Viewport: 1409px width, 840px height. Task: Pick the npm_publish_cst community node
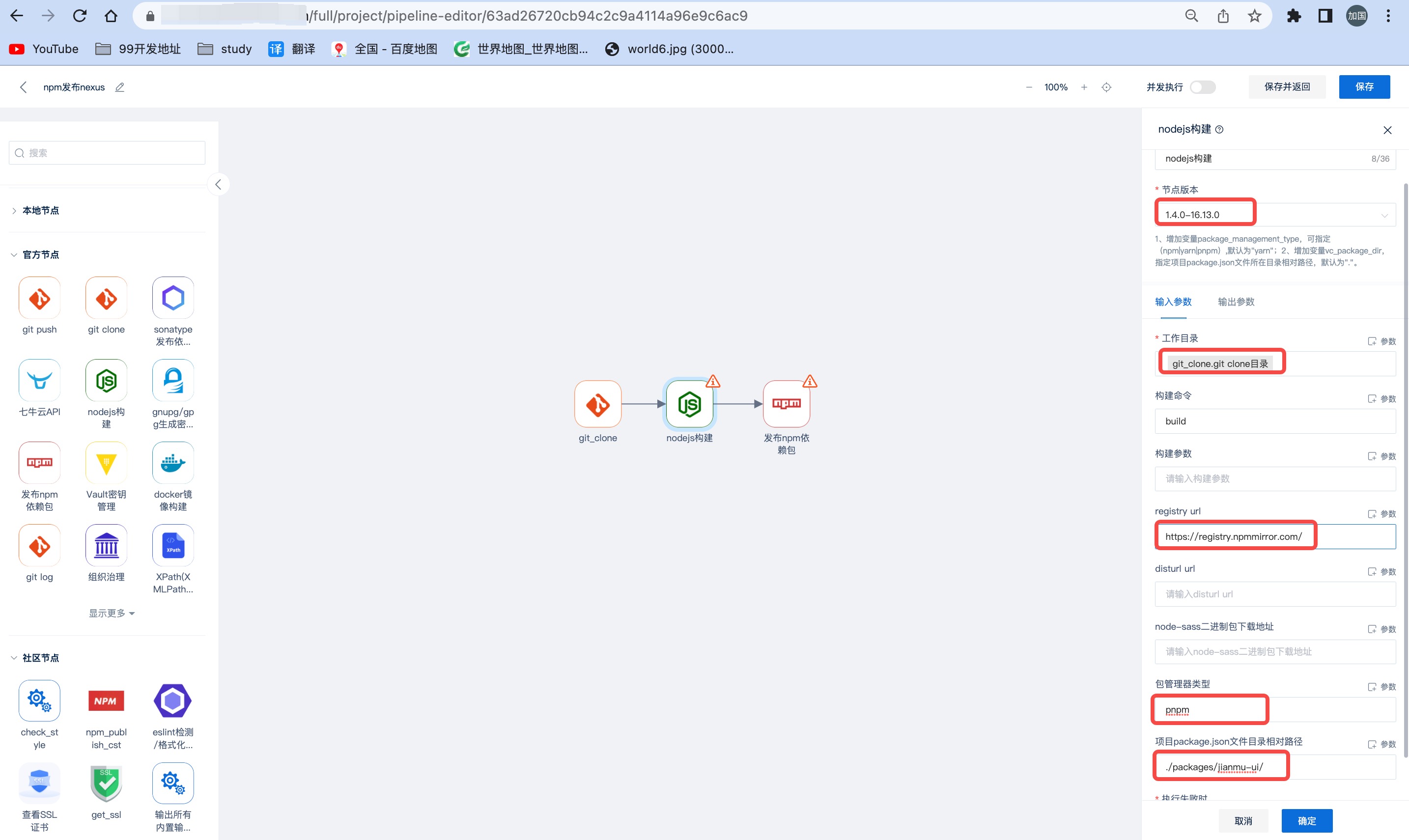pos(106,701)
